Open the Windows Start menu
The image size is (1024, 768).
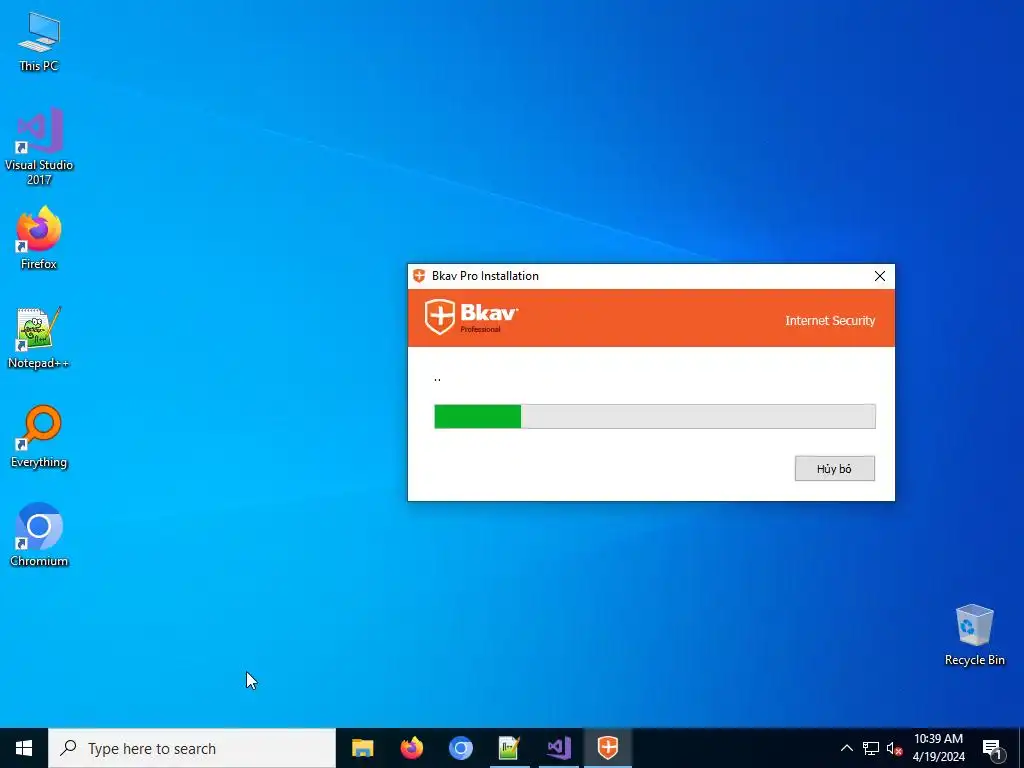pyautogui.click(x=24, y=748)
